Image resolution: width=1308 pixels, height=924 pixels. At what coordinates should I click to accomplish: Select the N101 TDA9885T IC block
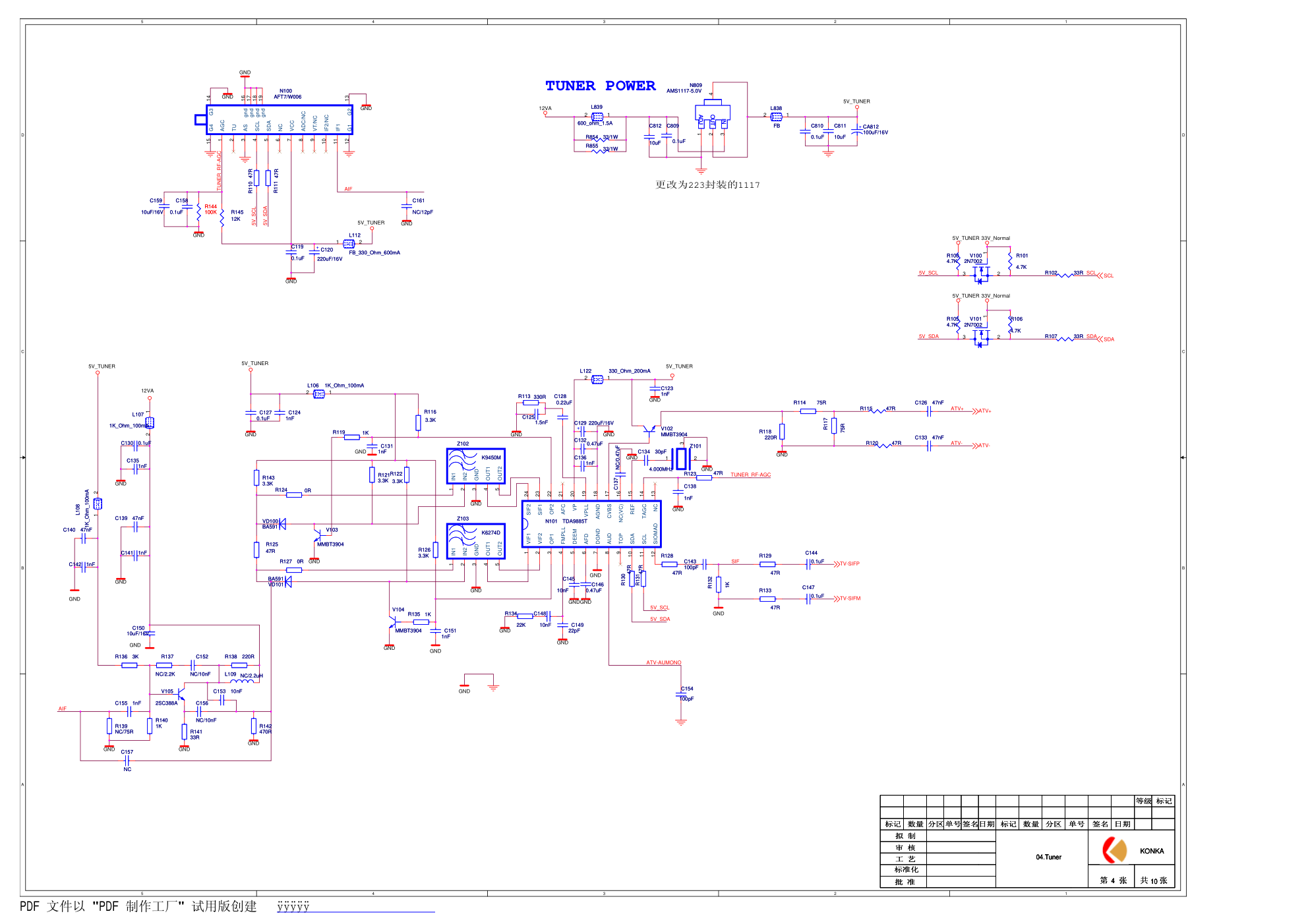(591, 524)
